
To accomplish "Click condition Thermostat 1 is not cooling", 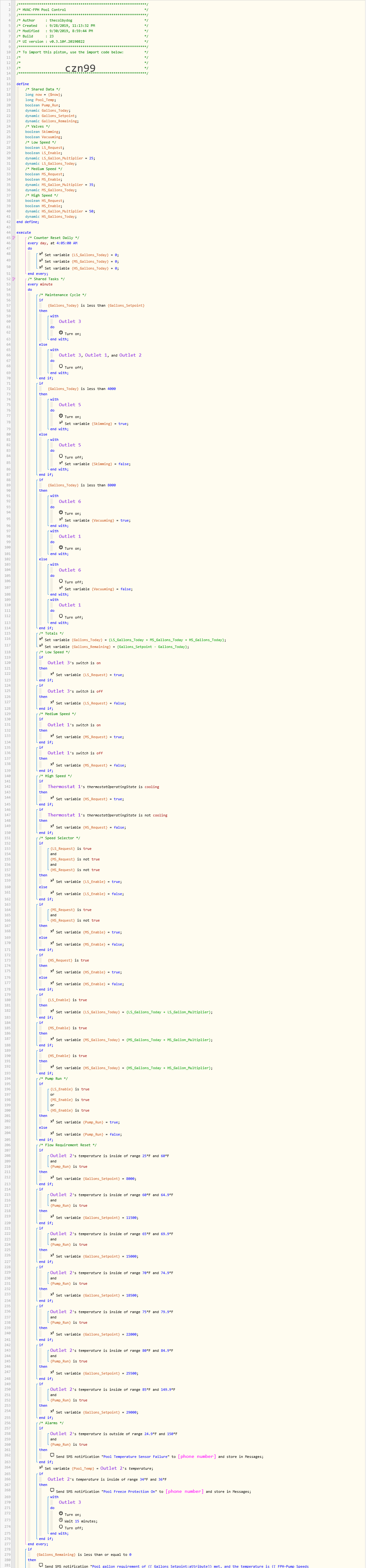I will [x=107, y=815].
